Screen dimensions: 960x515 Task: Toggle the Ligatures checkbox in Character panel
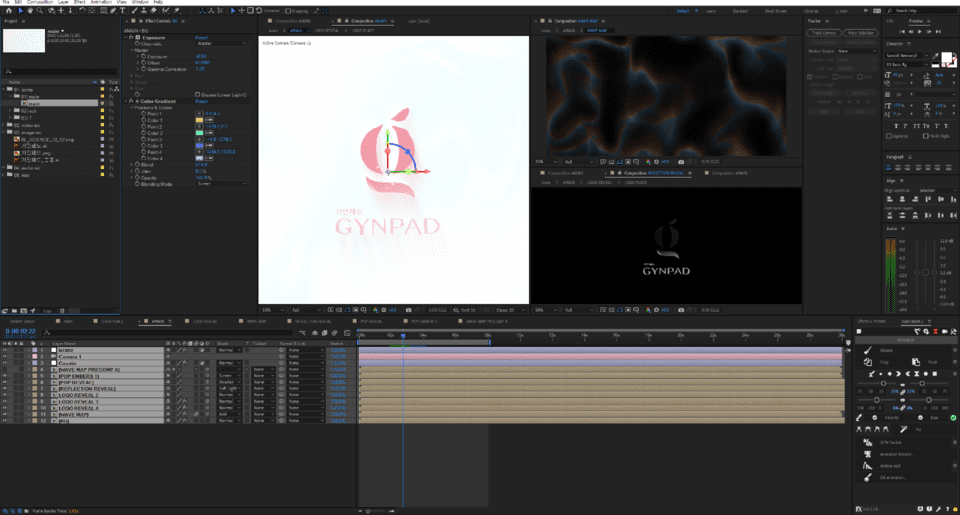[889, 136]
